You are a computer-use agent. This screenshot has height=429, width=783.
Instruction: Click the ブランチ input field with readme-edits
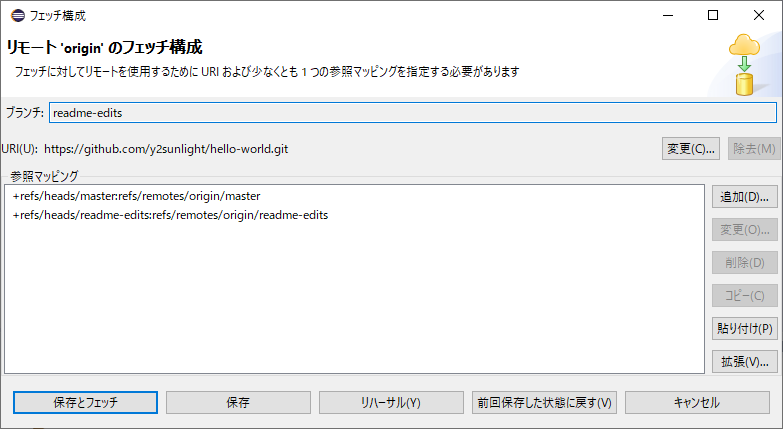coord(412,113)
